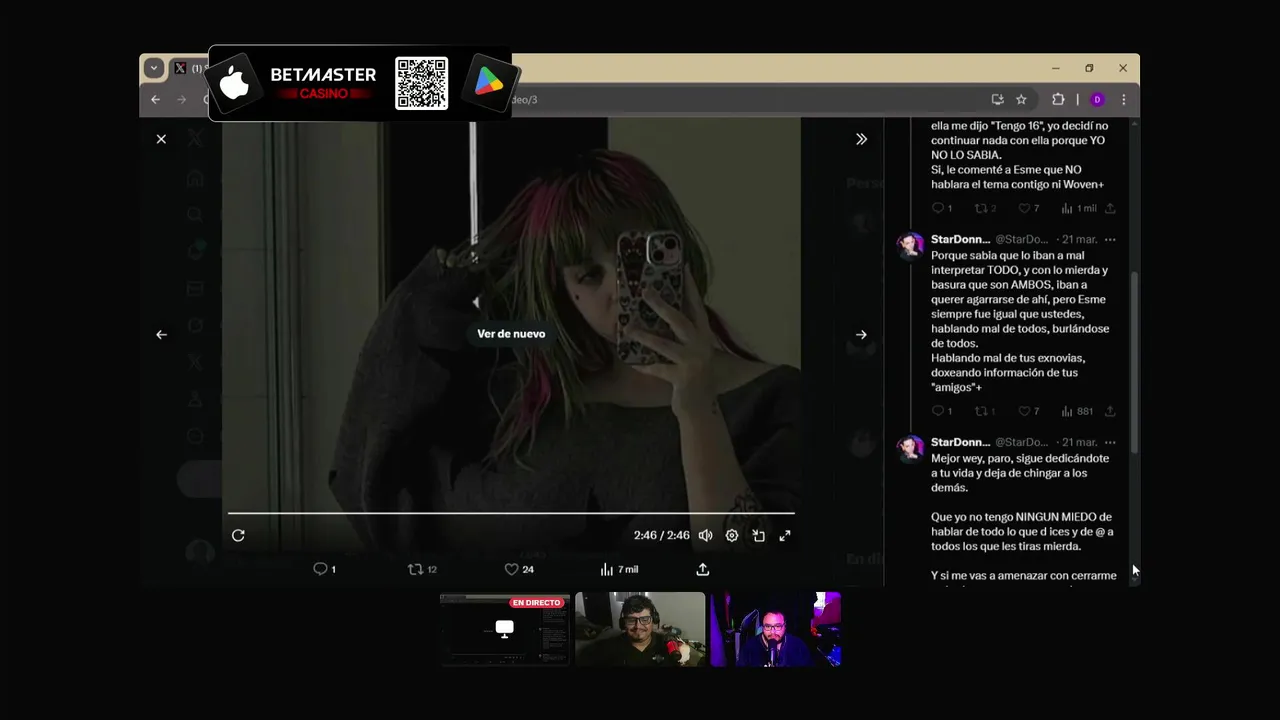The height and width of the screenshot is (720, 1280).
Task: Open more options on the 'Porque sabía' reply
Action: point(1110,240)
